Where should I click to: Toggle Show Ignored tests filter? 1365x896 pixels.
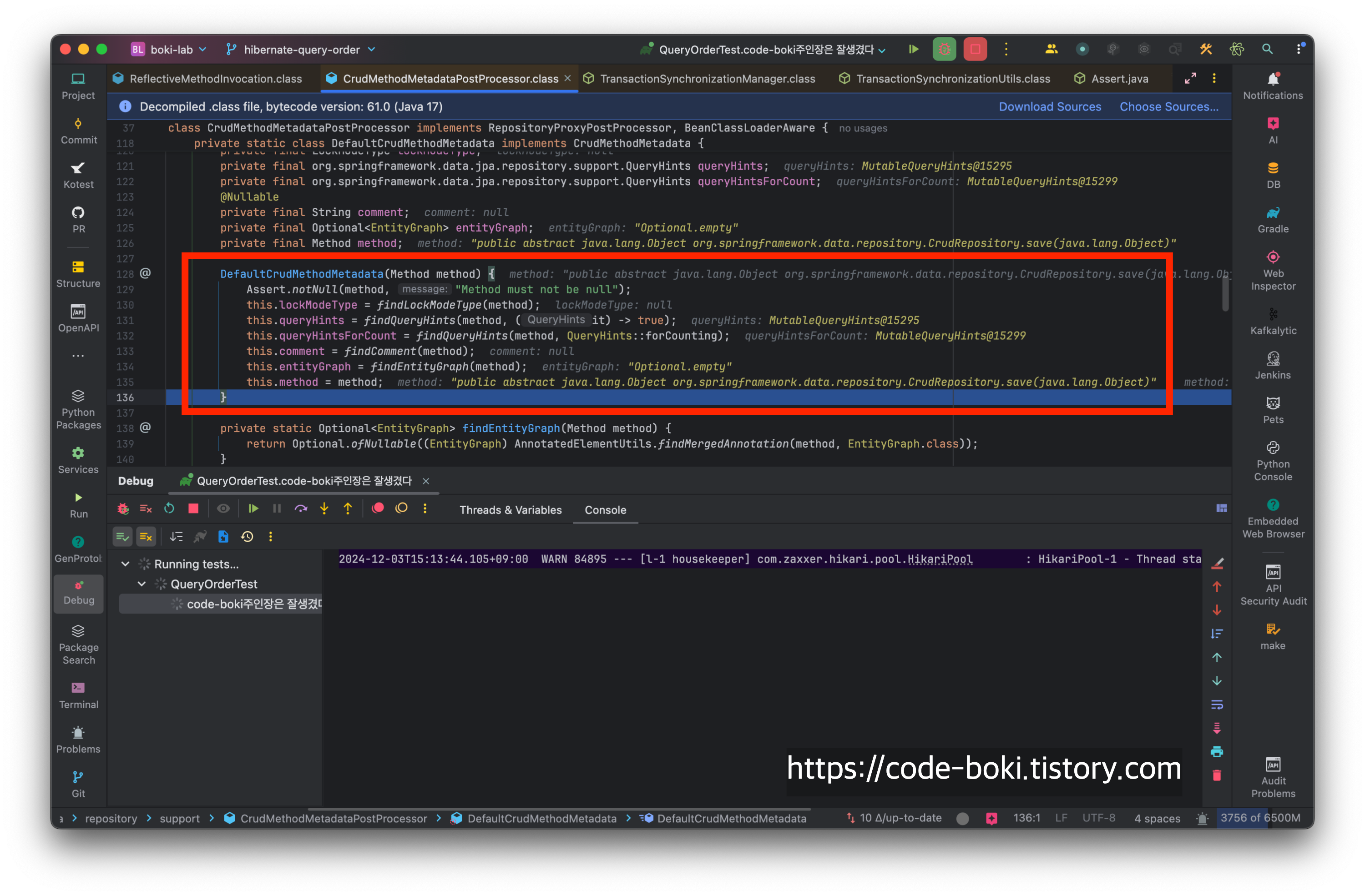[x=146, y=537]
